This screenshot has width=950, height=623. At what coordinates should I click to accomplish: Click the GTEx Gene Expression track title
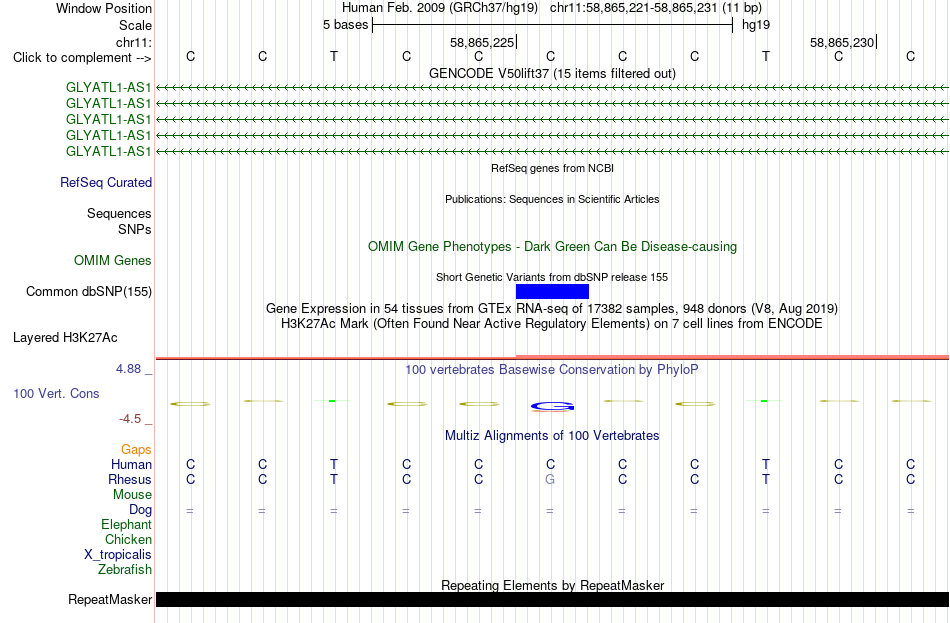click(x=552, y=308)
